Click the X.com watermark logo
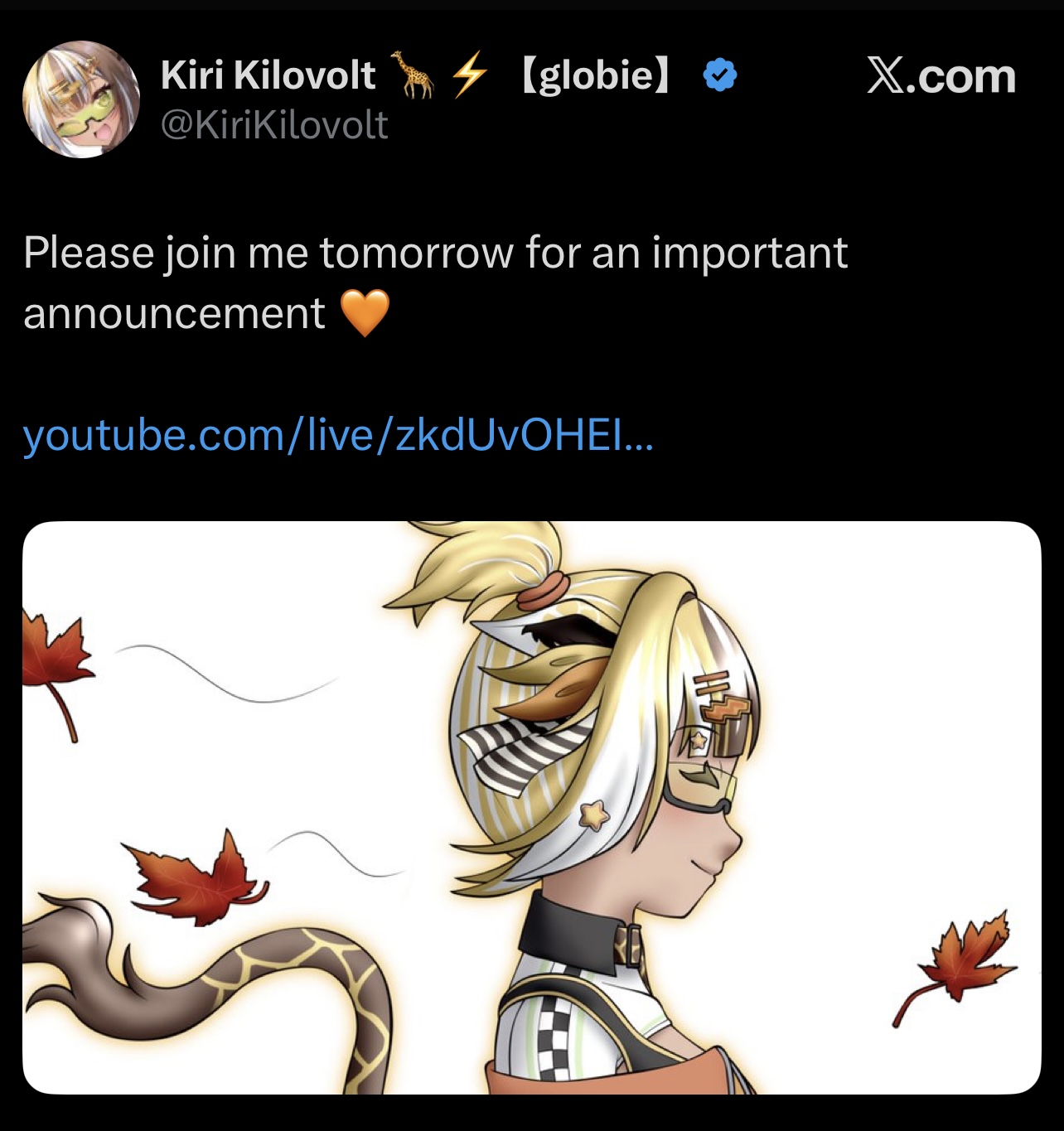 click(x=941, y=76)
